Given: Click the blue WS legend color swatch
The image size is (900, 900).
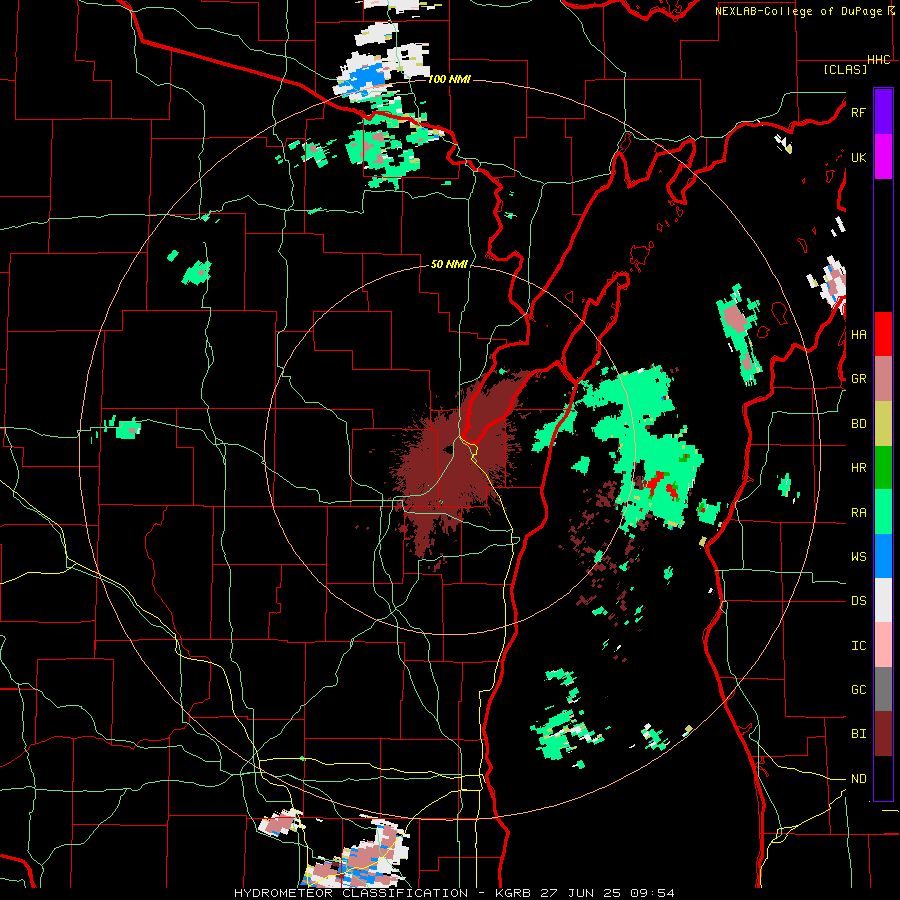Looking at the screenshot, I should pos(883,556).
